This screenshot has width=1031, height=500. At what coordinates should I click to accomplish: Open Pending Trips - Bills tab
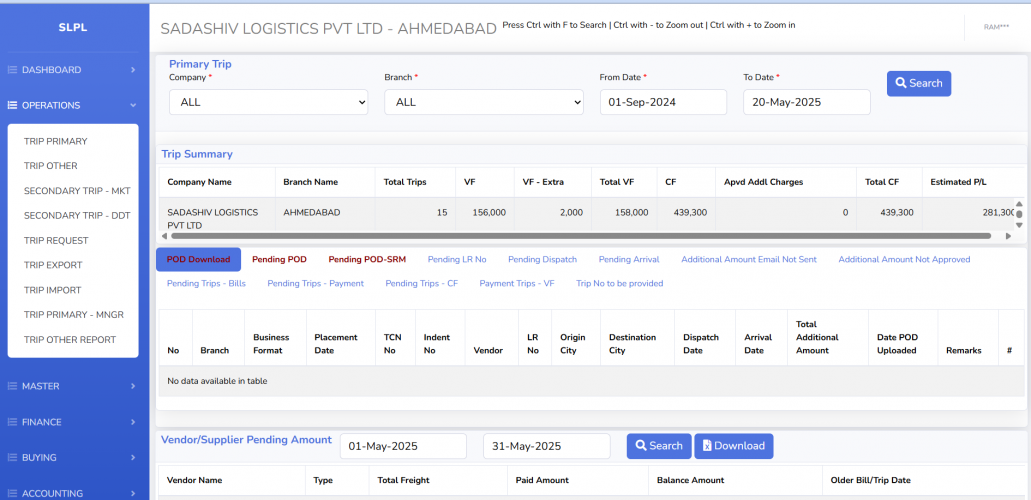click(206, 284)
